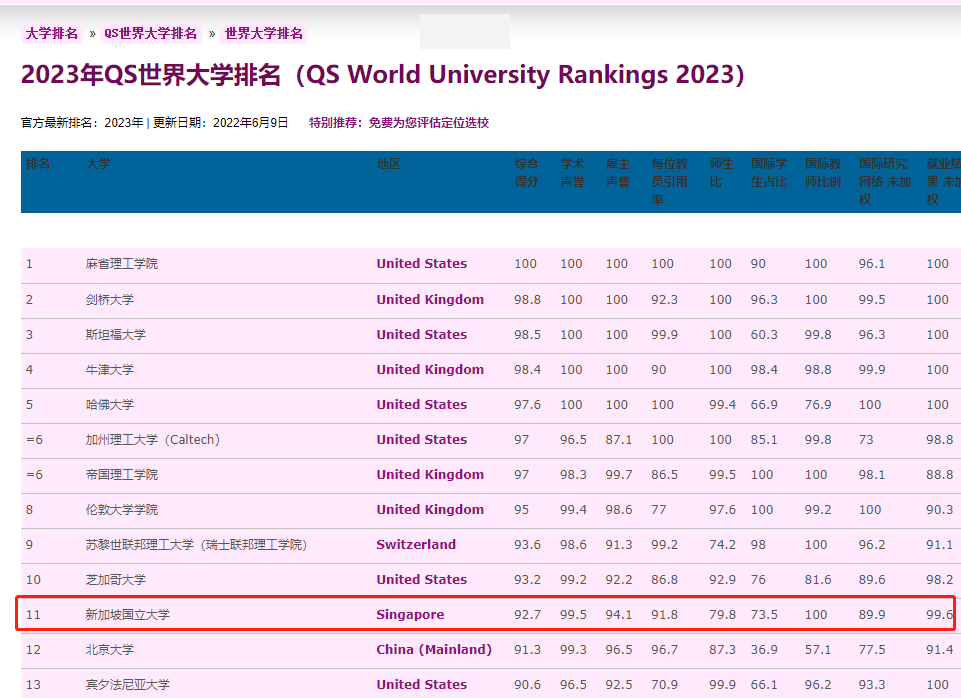Click the 免费为您评估定位选校 recommendation link
Viewport: 961px width, 698px height.
[x=428, y=123]
